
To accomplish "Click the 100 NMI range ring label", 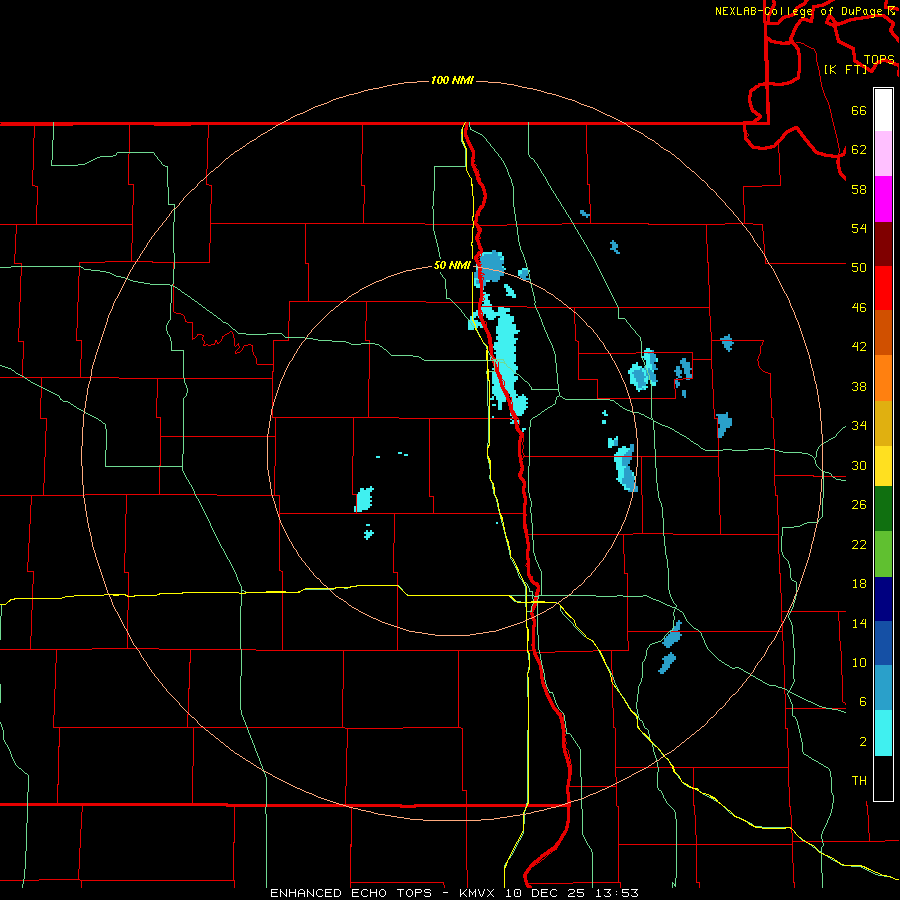I will point(452,80).
